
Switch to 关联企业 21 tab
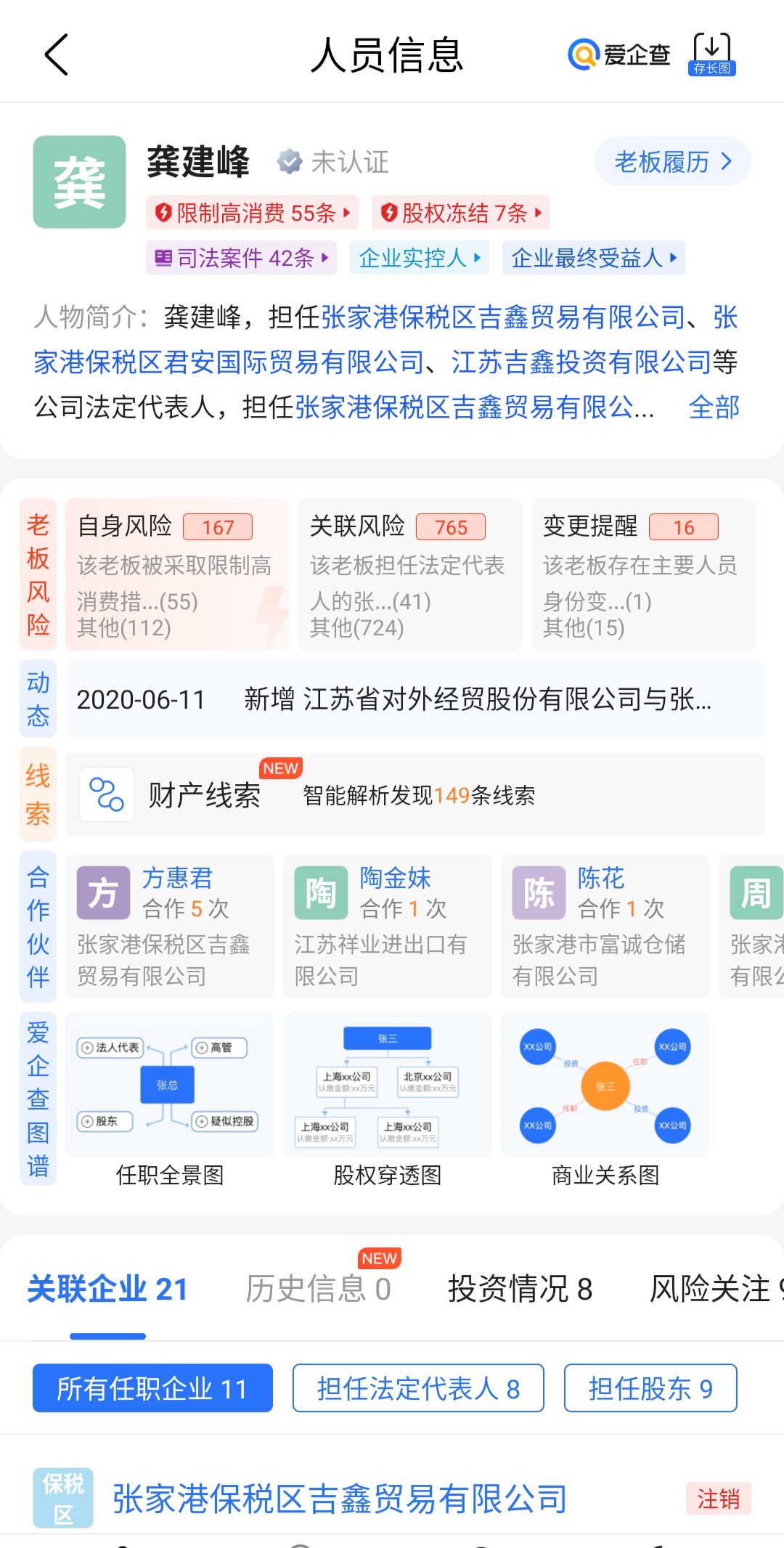[x=107, y=1290]
